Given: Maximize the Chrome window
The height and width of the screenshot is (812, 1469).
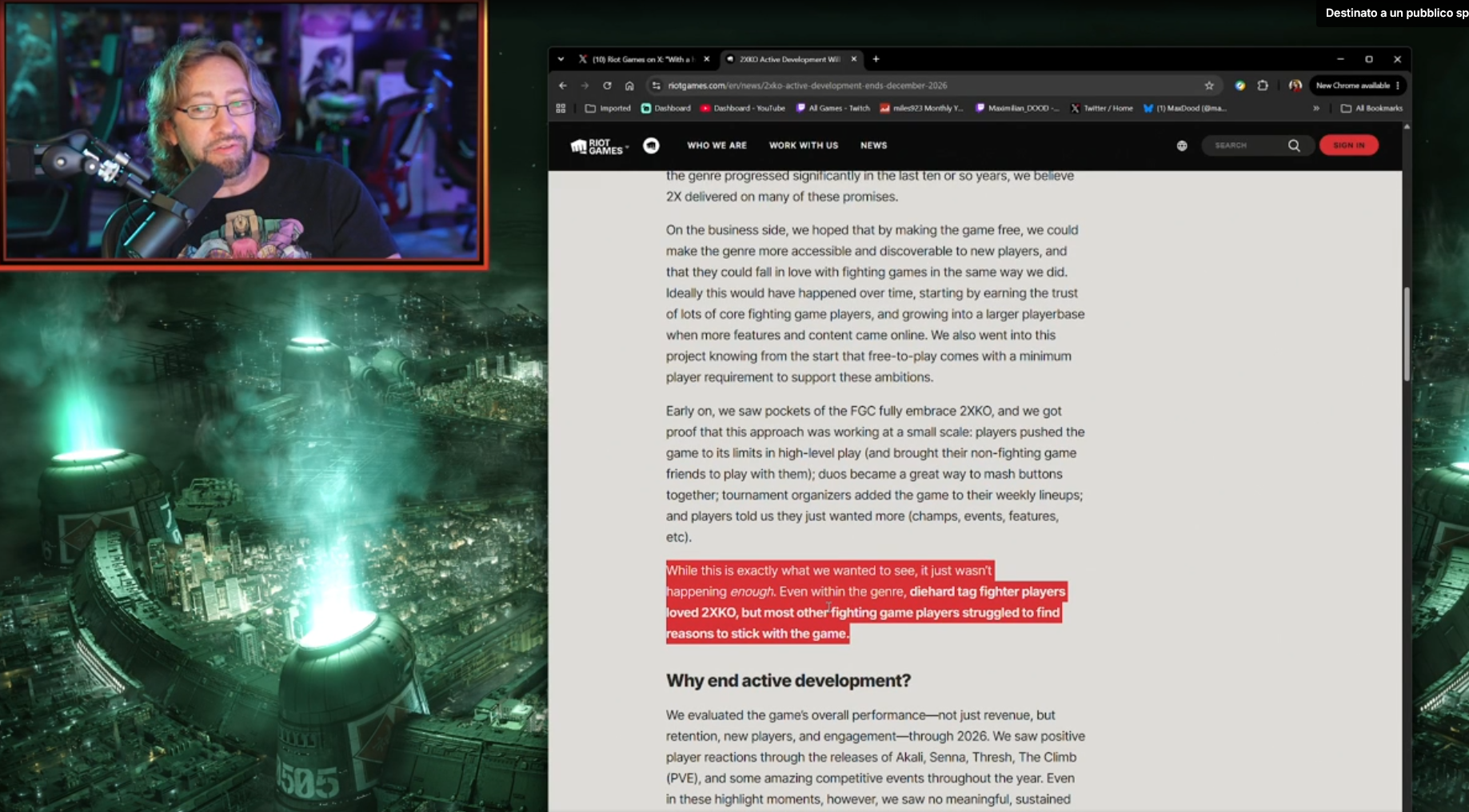Looking at the screenshot, I should [1369, 59].
